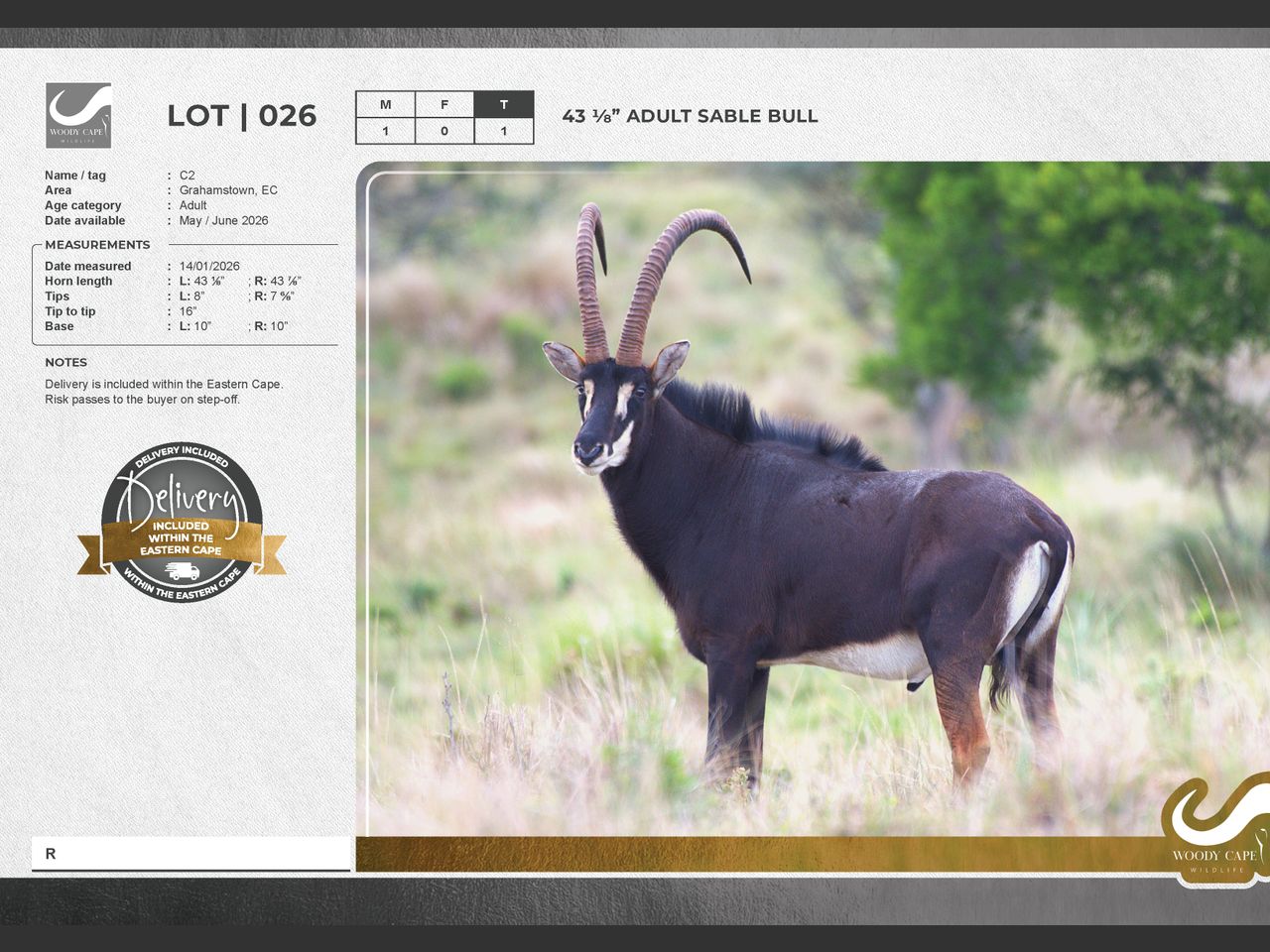Click the male count value under M

click(x=385, y=131)
